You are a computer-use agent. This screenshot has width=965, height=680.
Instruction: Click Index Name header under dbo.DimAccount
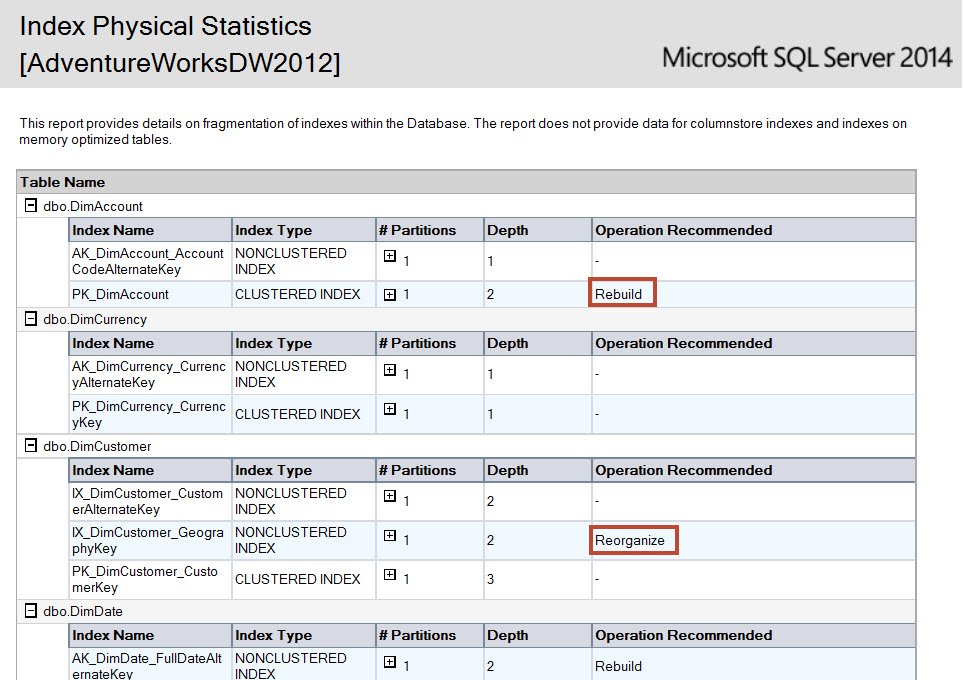[113, 230]
